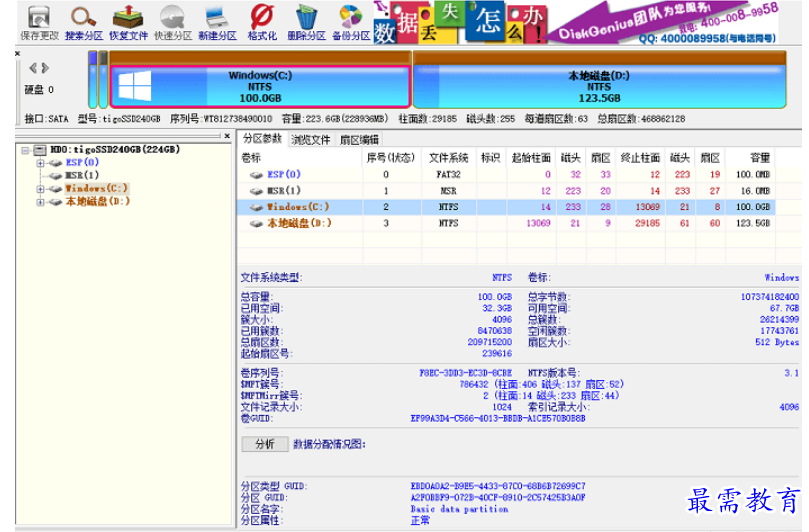Click the 16.0MB capacity cell
This screenshot has width=809, height=532.
(753, 191)
